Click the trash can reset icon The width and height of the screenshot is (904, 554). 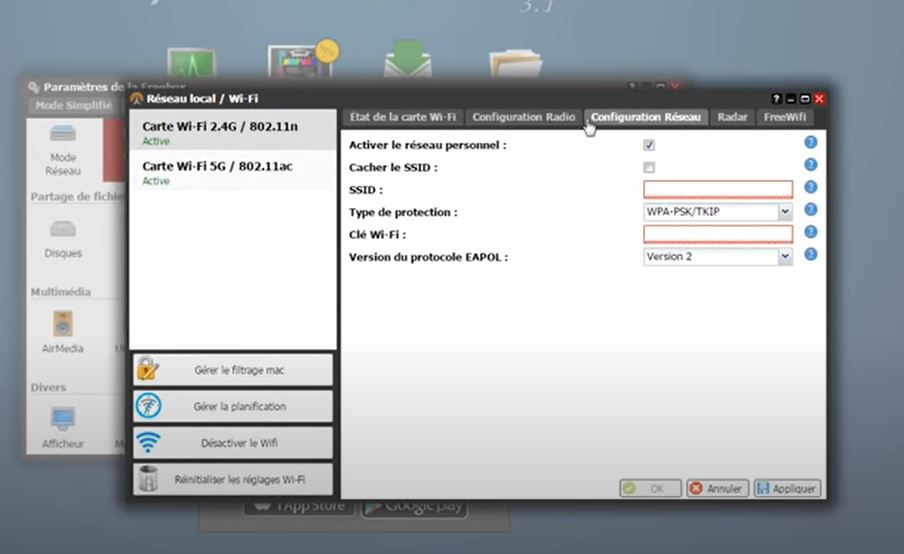[148, 479]
